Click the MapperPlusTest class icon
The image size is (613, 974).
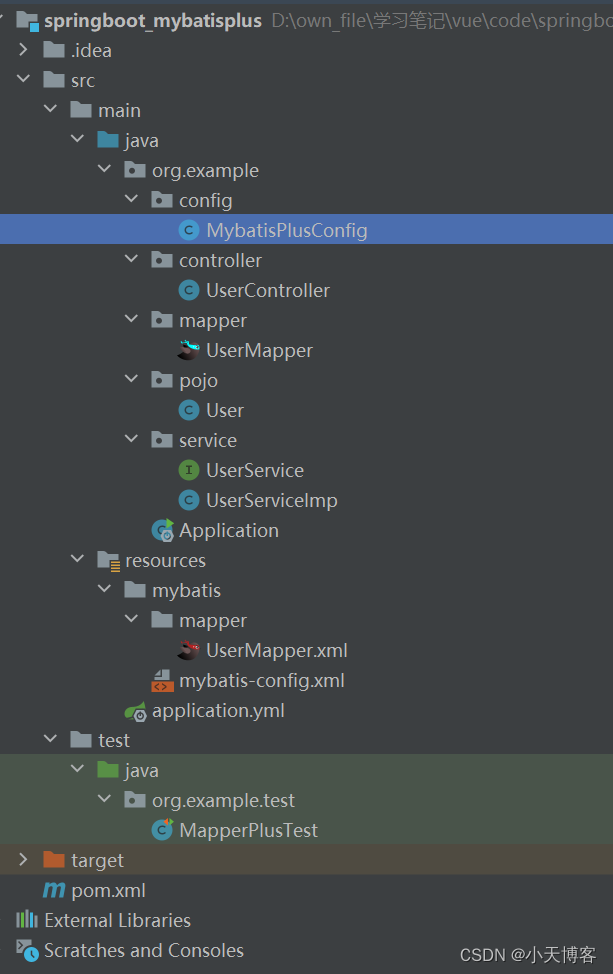pyautogui.click(x=160, y=830)
